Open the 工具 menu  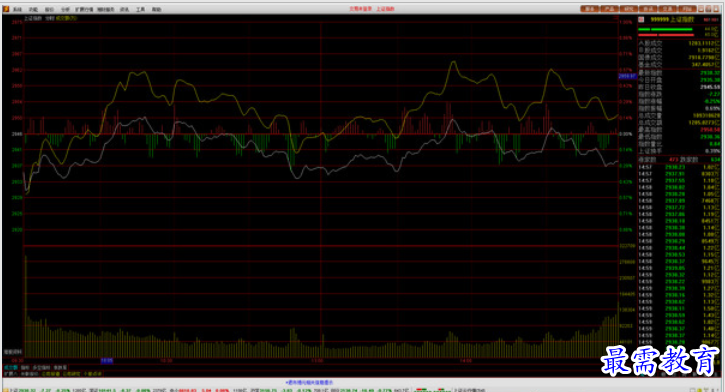pos(141,9)
